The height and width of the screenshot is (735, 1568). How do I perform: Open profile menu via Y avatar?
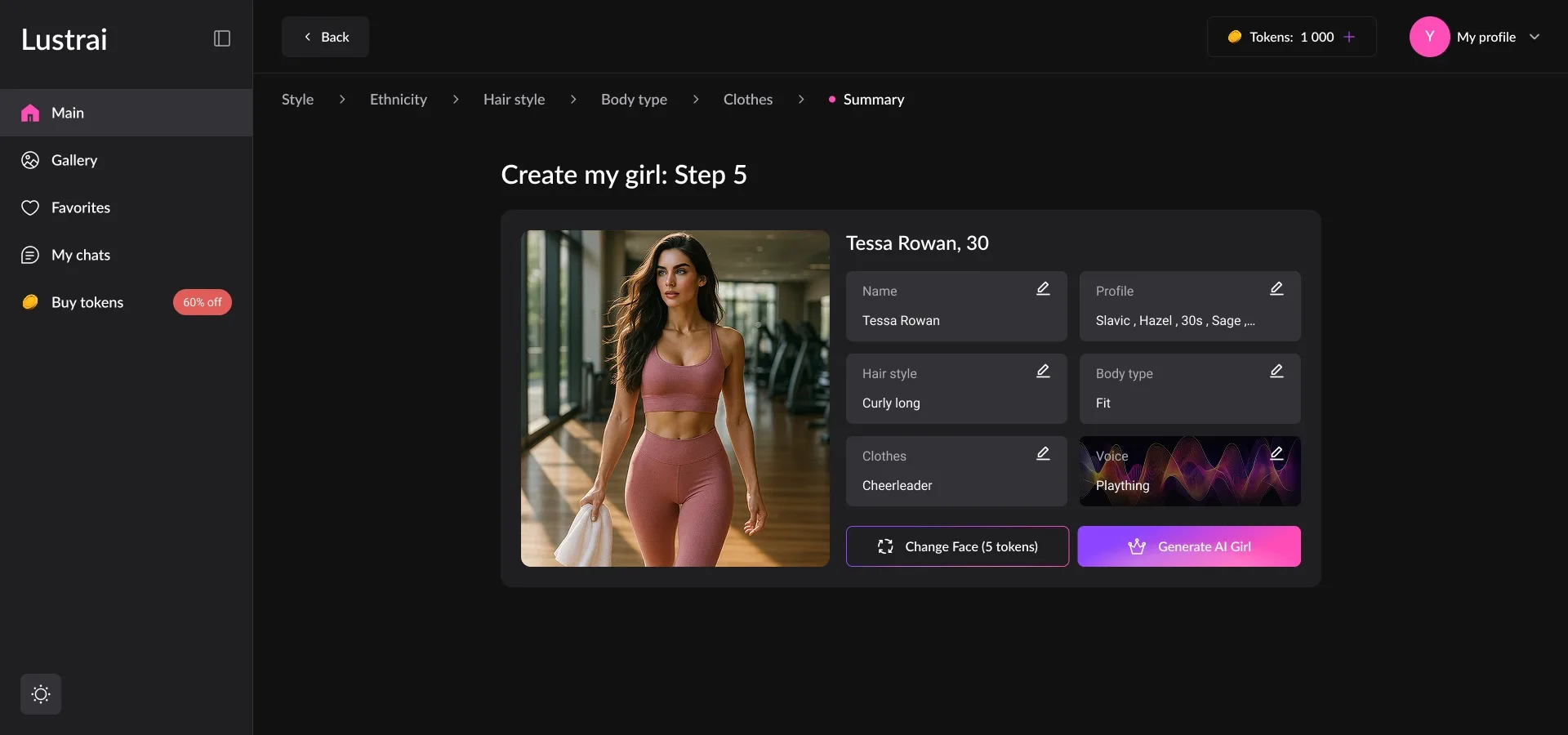(1429, 37)
